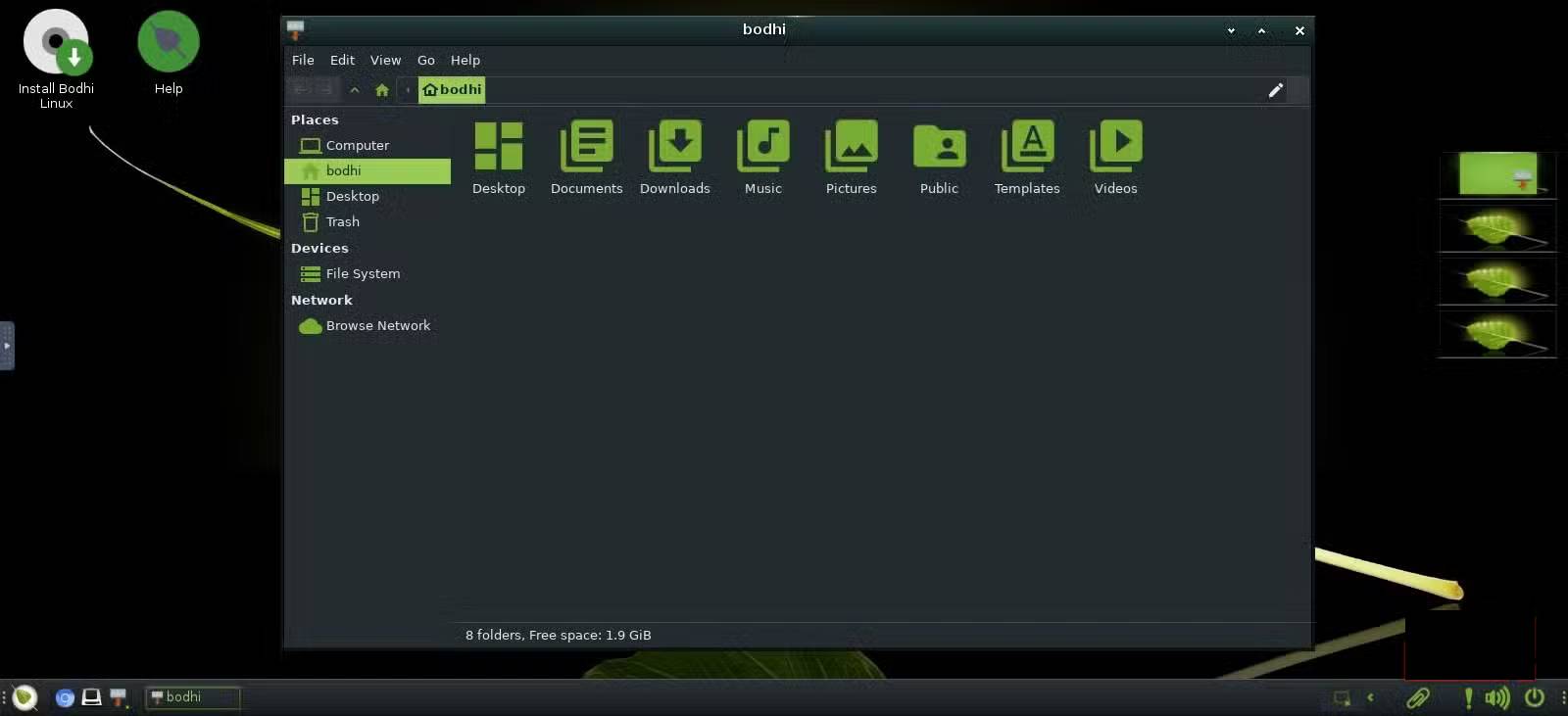Click the home toolbar icon
The width and height of the screenshot is (1568, 716).
[x=382, y=90]
